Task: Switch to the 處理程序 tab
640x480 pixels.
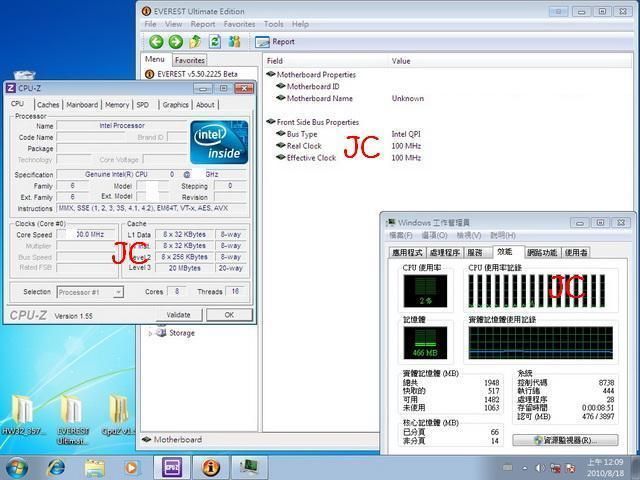Action: click(x=444, y=253)
